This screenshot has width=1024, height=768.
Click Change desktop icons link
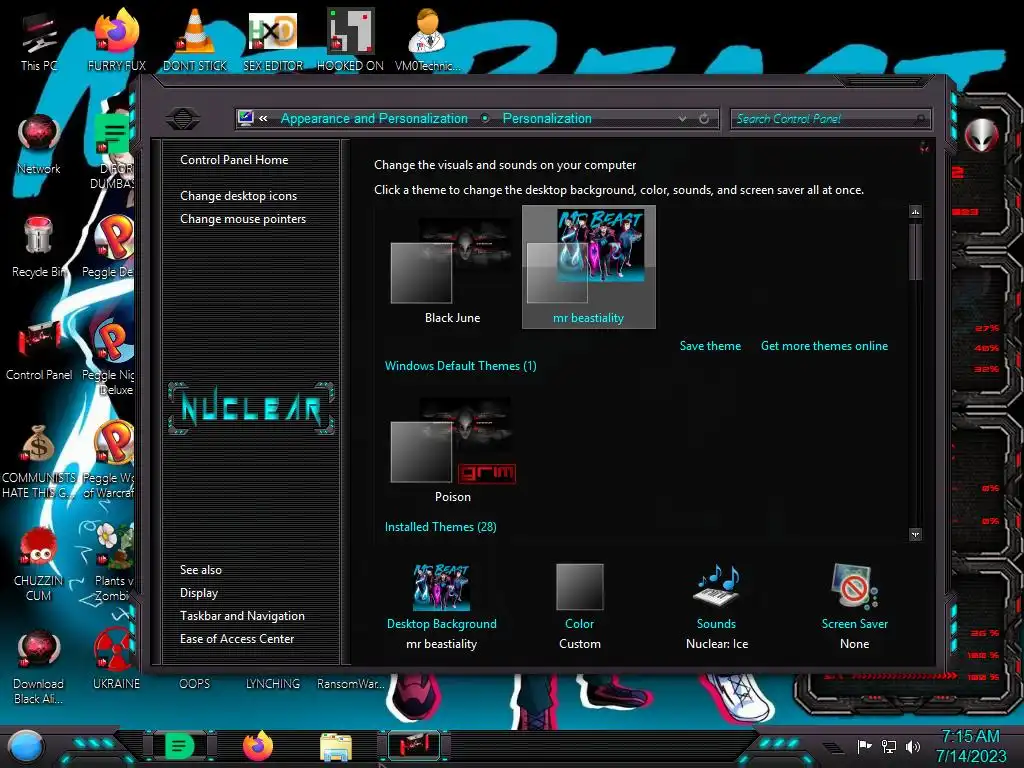238,195
